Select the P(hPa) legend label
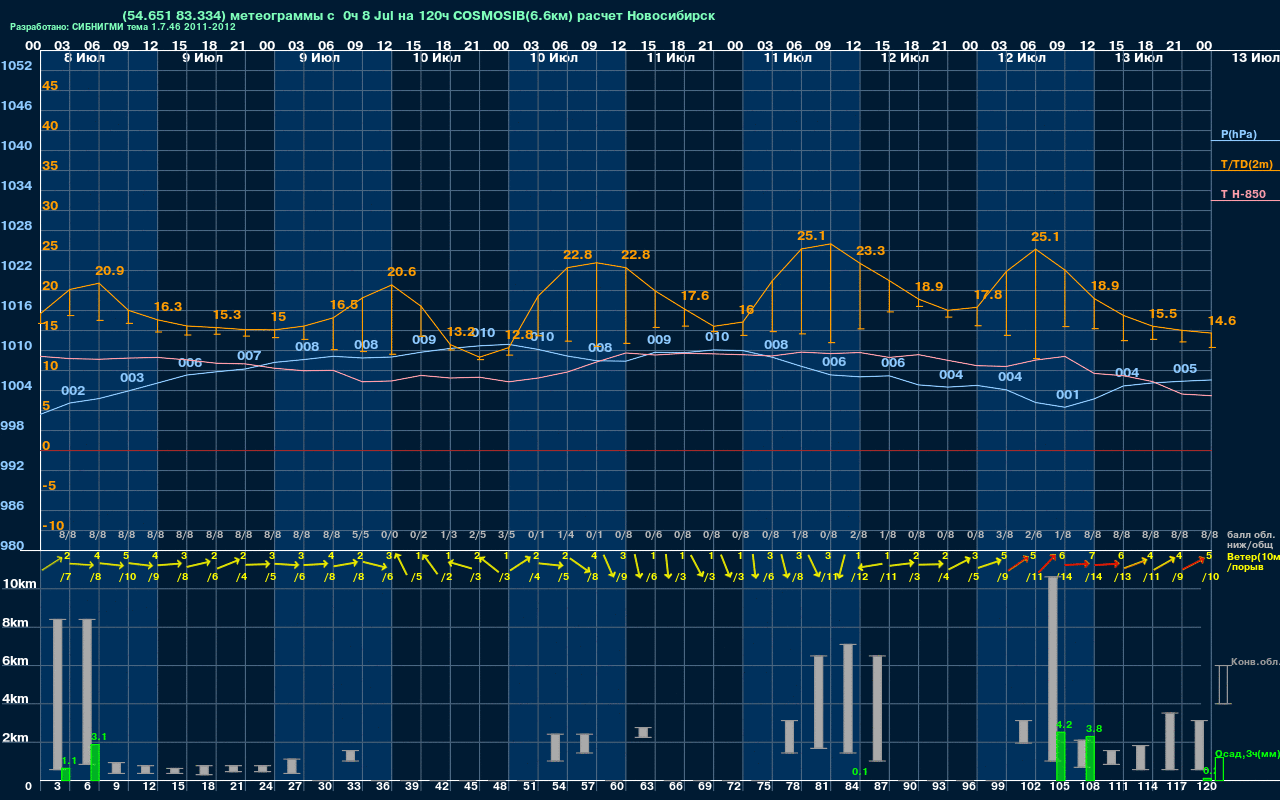 tap(1239, 134)
